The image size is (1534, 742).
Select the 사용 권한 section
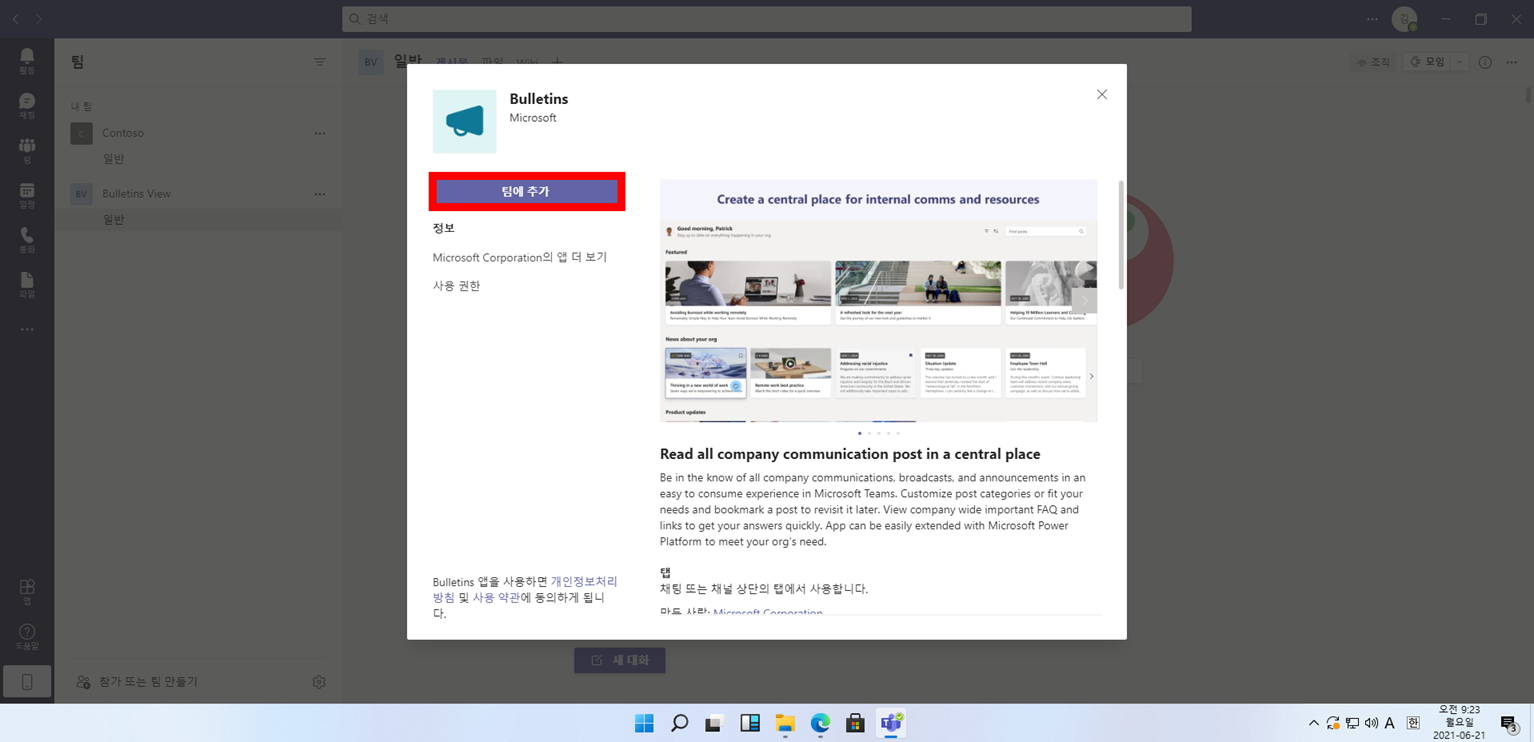tap(456, 286)
